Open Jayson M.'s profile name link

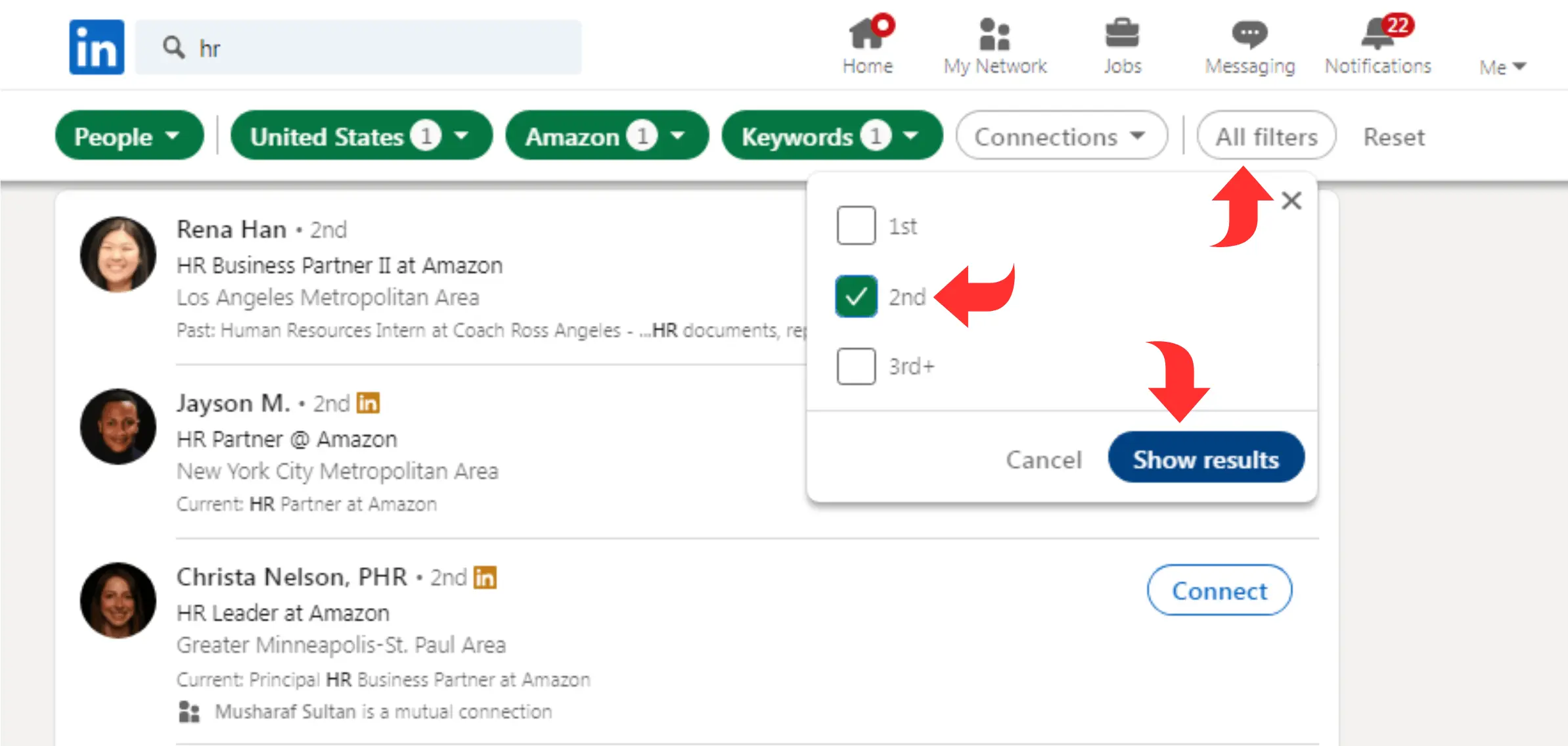coord(233,402)
